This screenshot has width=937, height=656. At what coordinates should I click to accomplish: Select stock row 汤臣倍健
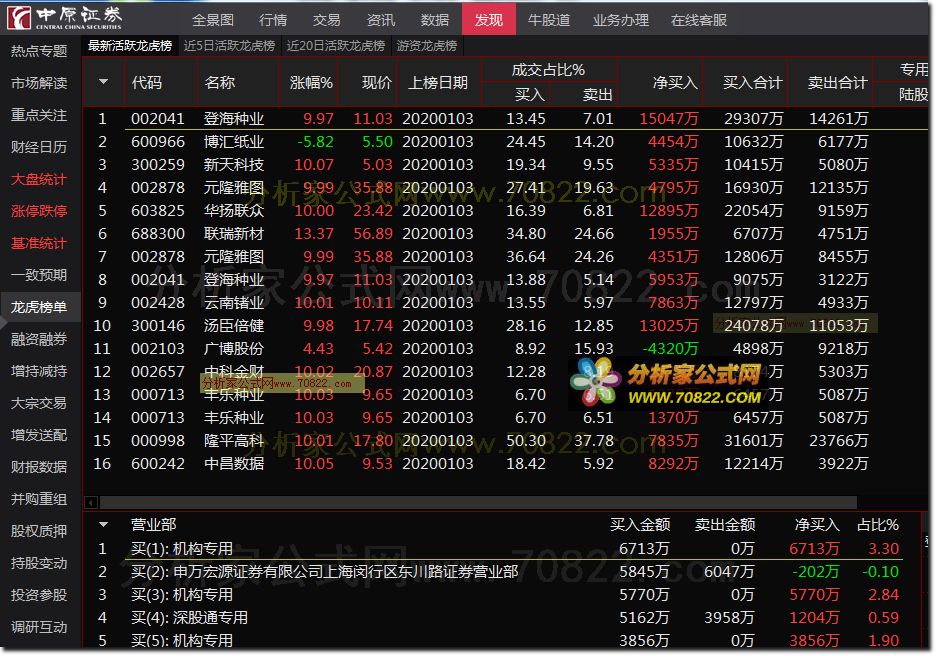click(506, 326)
